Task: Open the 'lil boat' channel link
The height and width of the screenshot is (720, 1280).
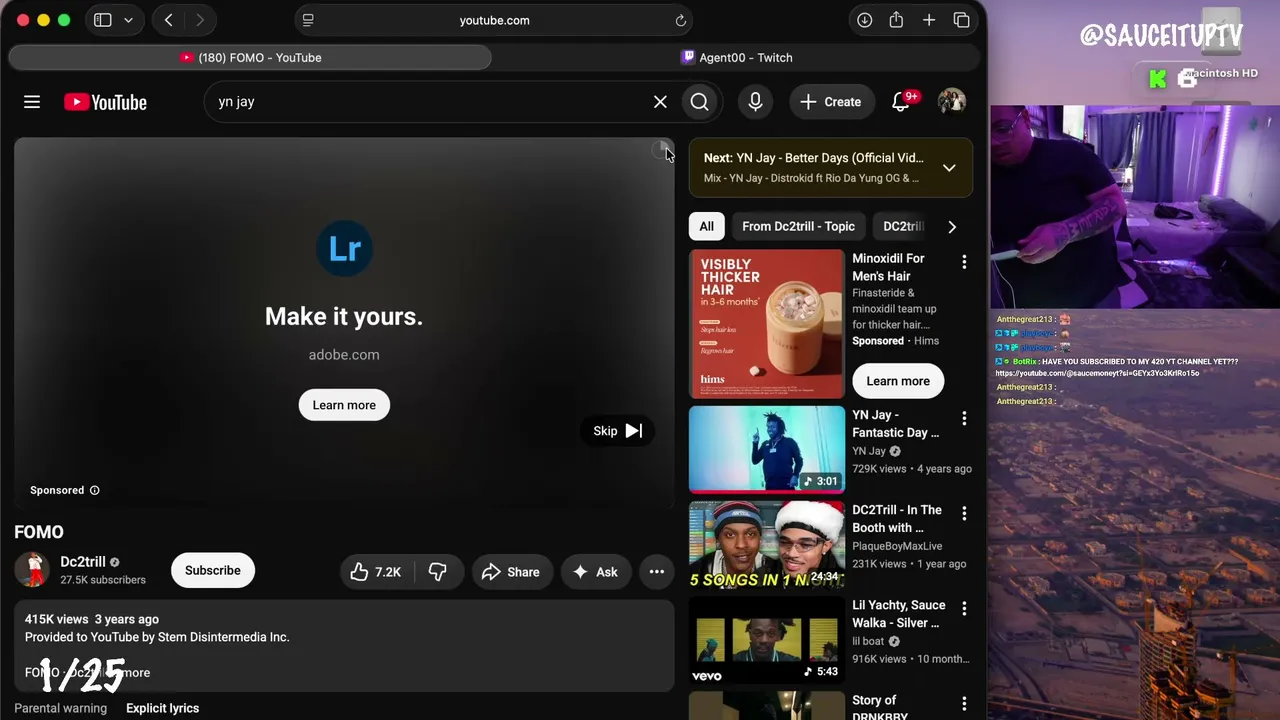Action: click(x=868, y=641)
